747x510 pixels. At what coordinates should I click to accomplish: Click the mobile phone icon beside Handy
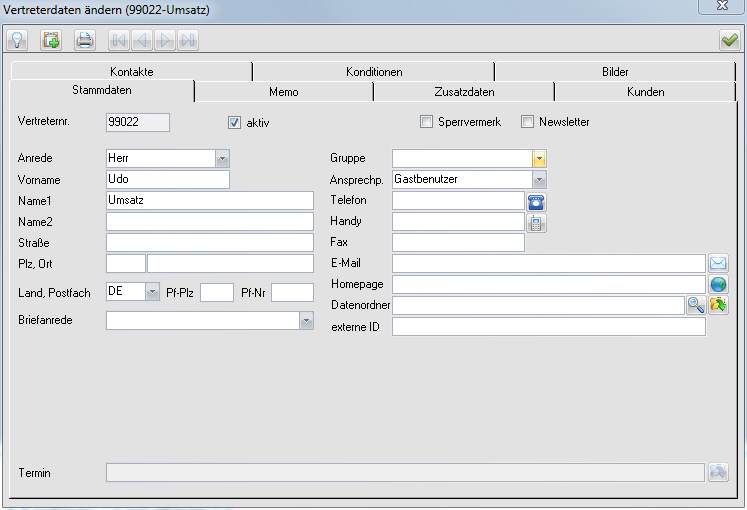tap(536, 223)
